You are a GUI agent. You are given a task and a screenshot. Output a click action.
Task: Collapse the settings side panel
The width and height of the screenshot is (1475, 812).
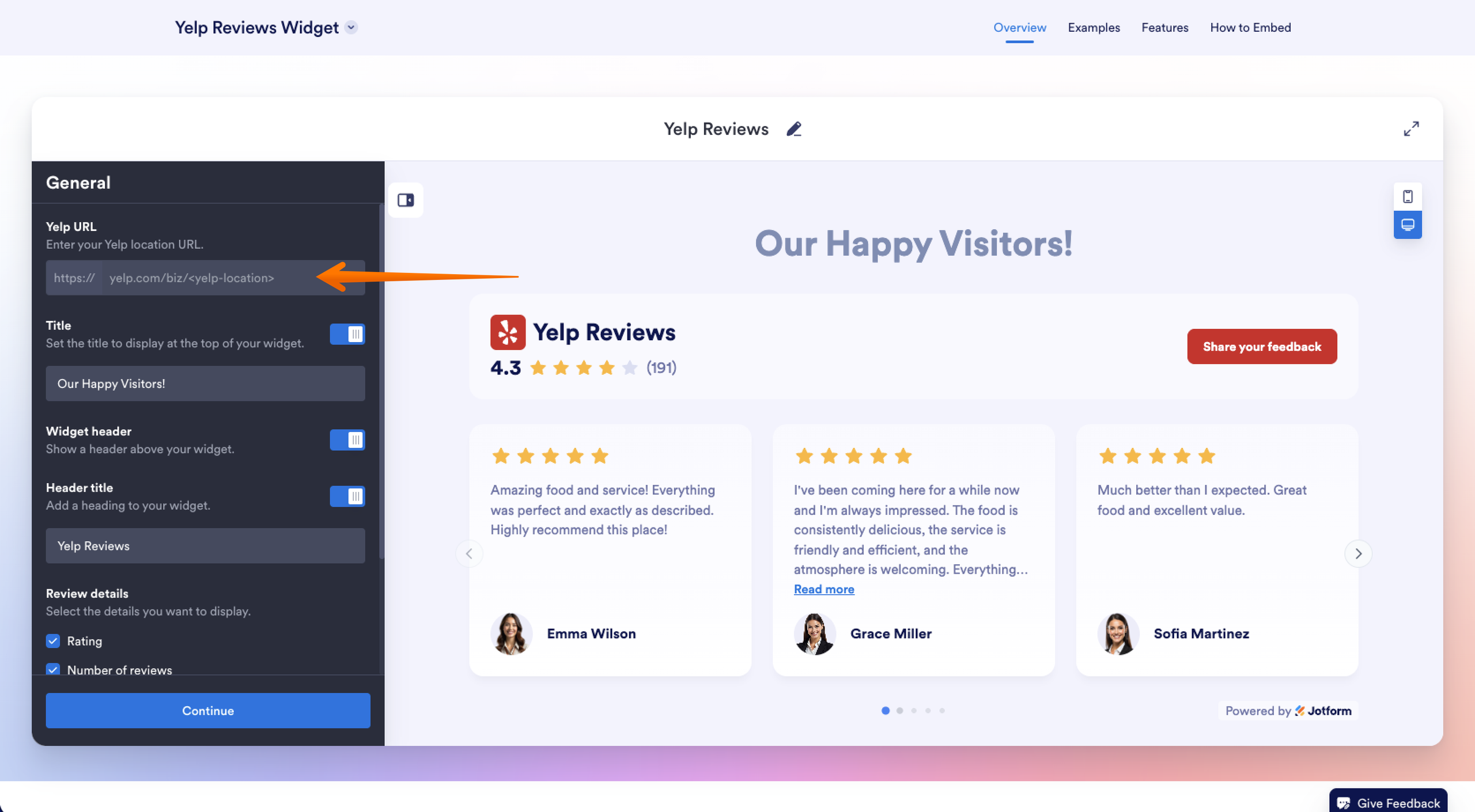tap(406, 200)
